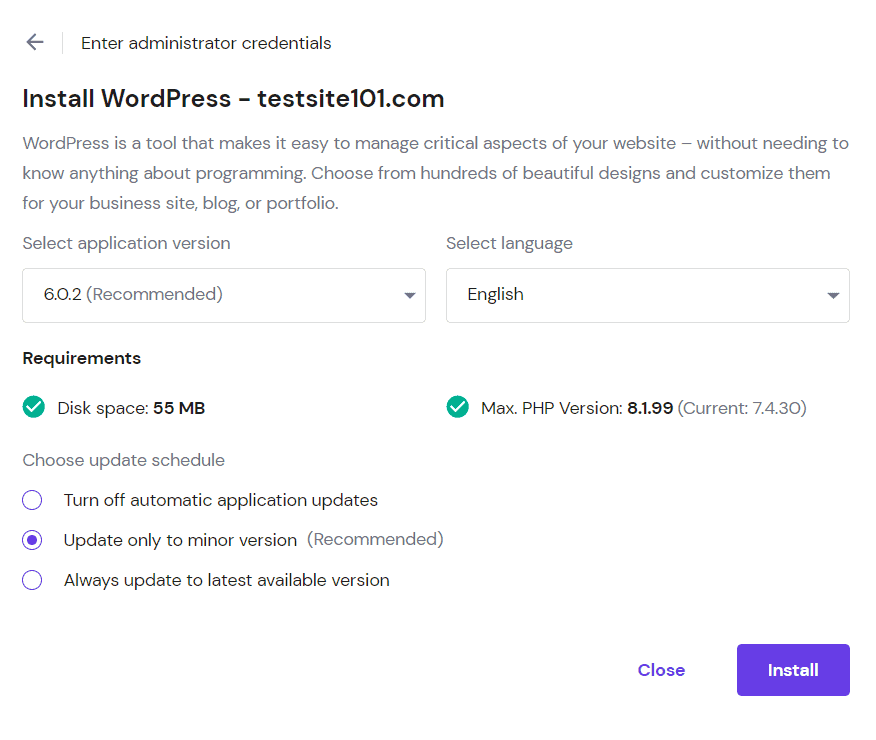The image size is (876, 740).
Task: Select Turn off automatic application updates
Action: (31, 500)
